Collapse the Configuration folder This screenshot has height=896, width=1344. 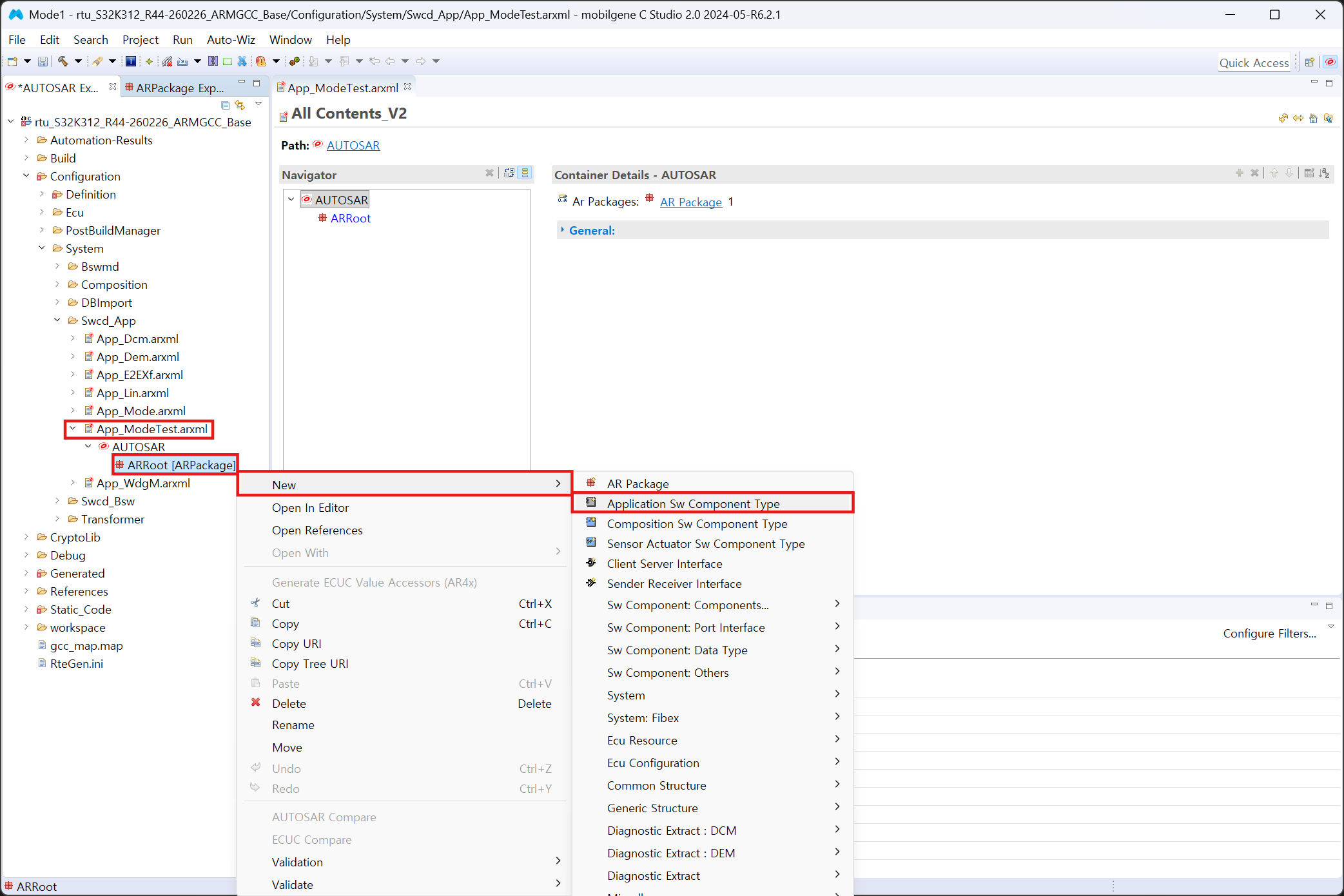coord(26,176)
